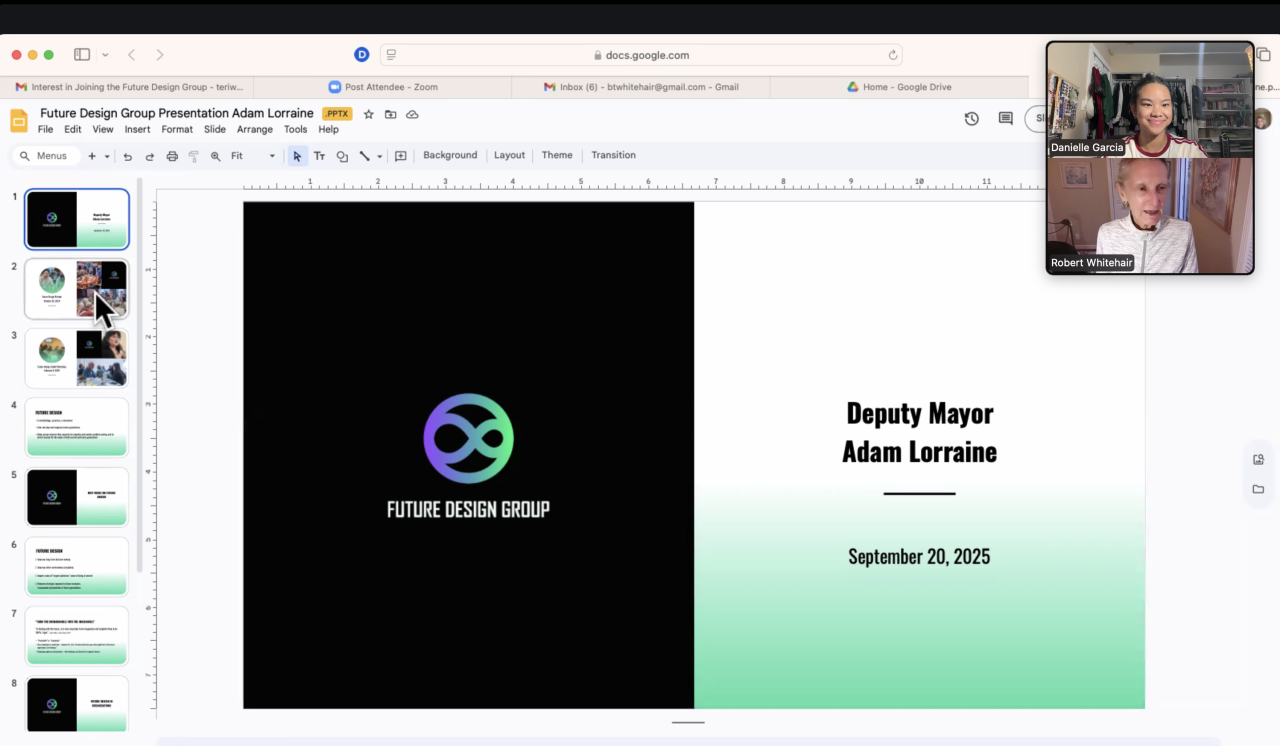Select the shape tool
1280x746 pixels.
(342, 156)
